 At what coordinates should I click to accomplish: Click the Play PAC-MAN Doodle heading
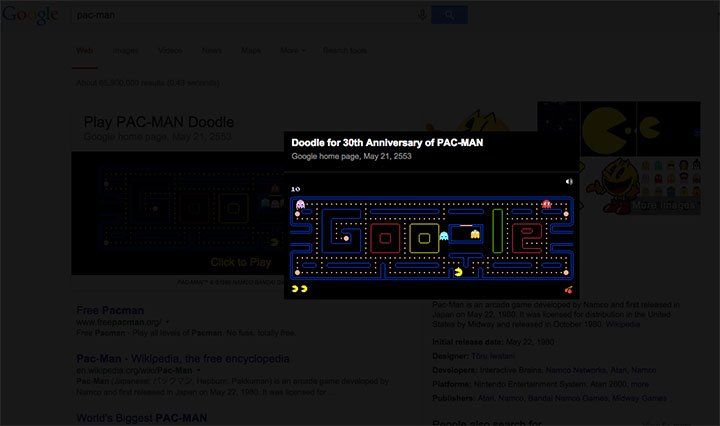coord(159,122)
